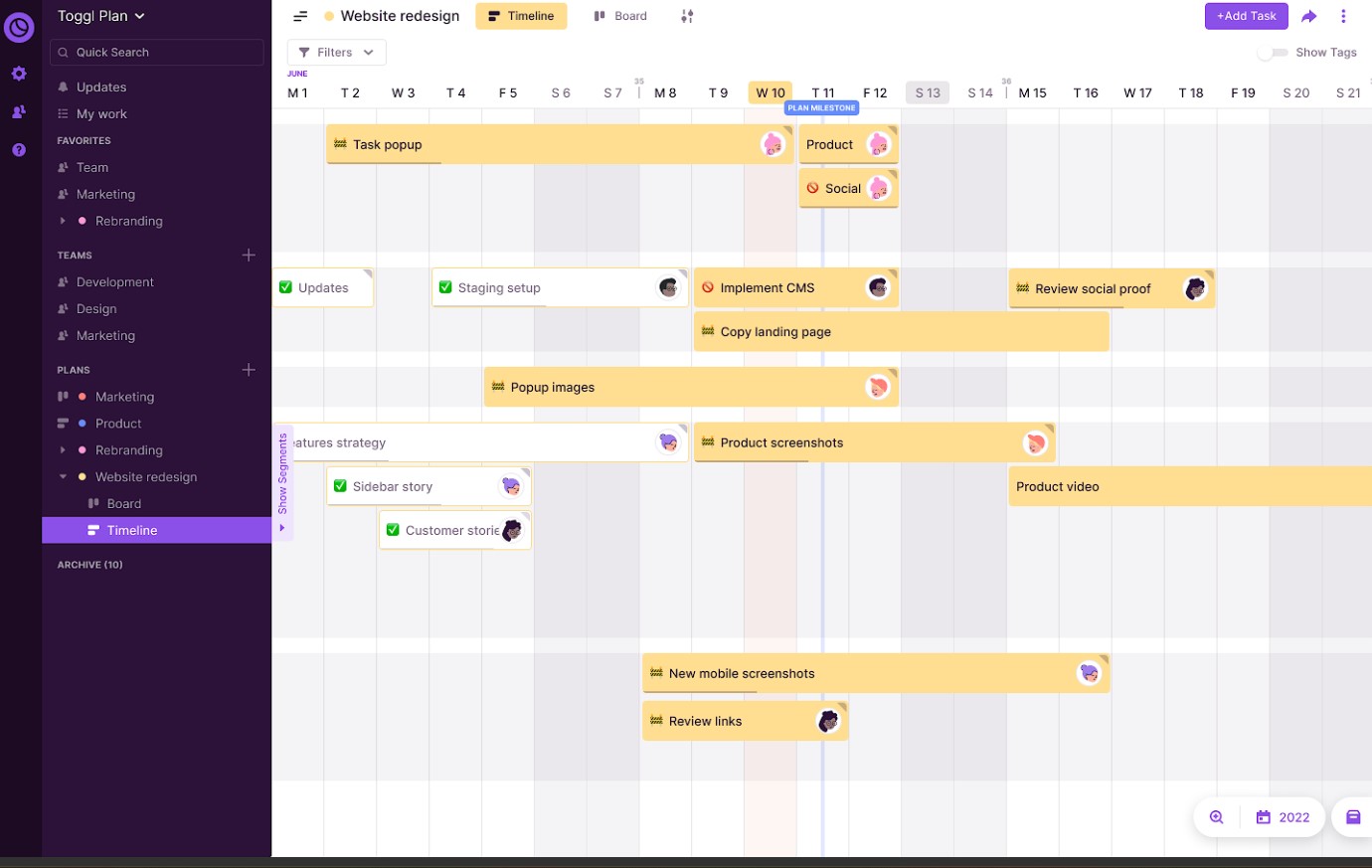Screen dimensions: 1372x868
Task: Expand Rebranding in Favorites
Action: pos(63,221)
